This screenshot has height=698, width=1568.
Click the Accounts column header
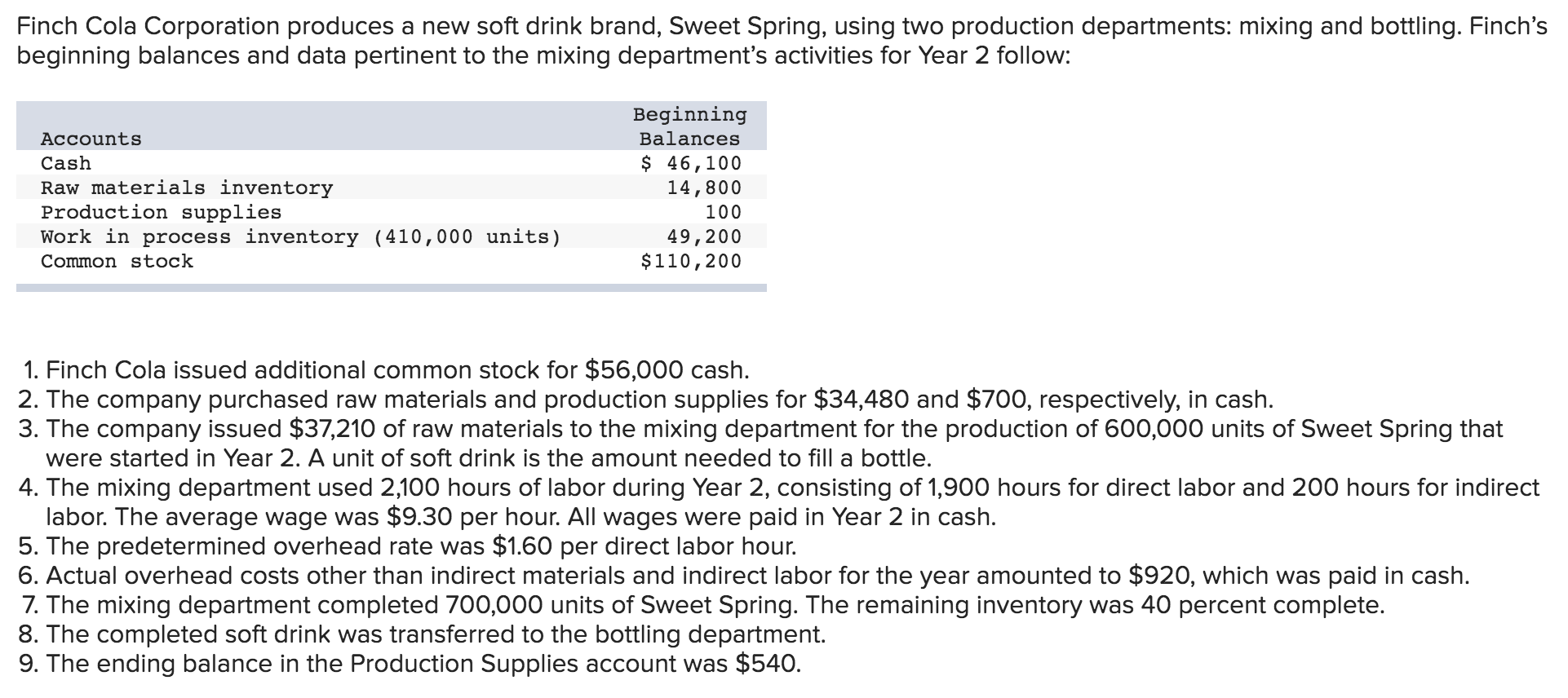91,139
